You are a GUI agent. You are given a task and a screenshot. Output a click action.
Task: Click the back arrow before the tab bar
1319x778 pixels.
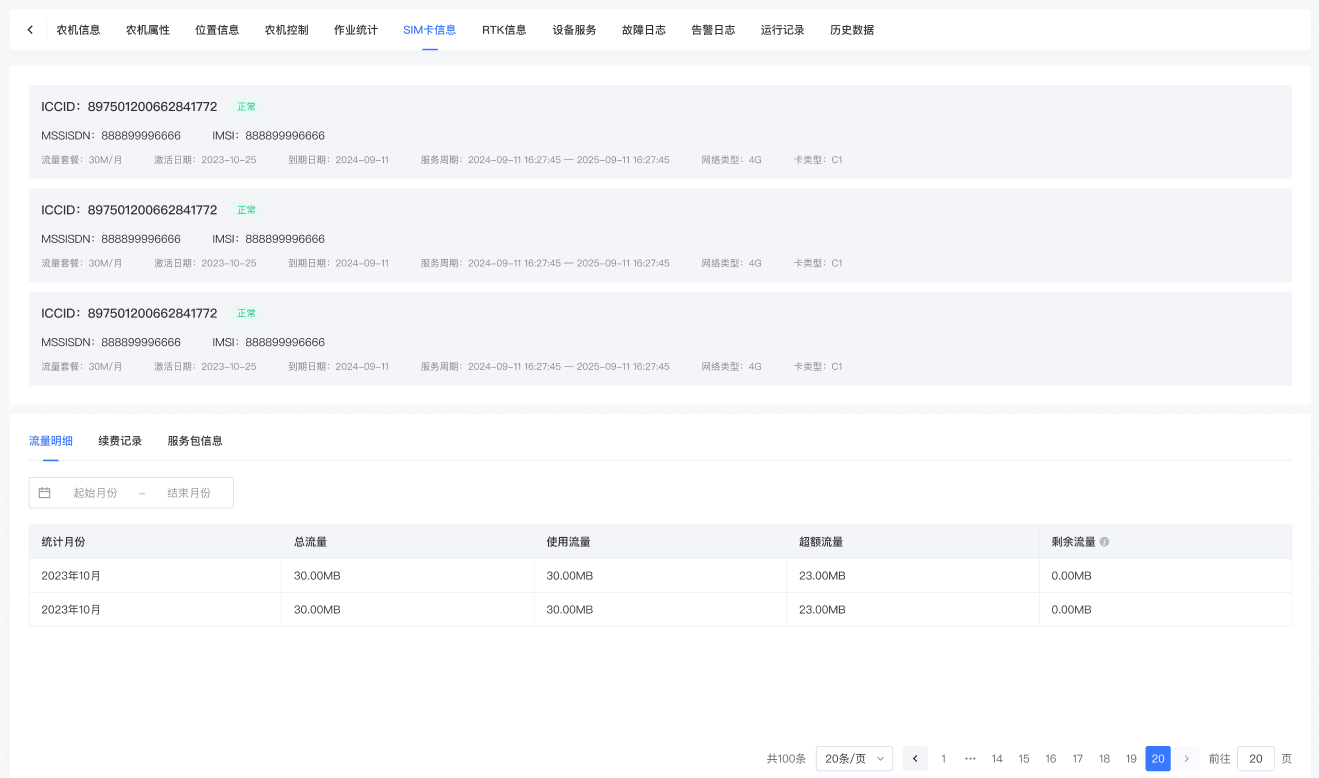[x=30, y=30]
